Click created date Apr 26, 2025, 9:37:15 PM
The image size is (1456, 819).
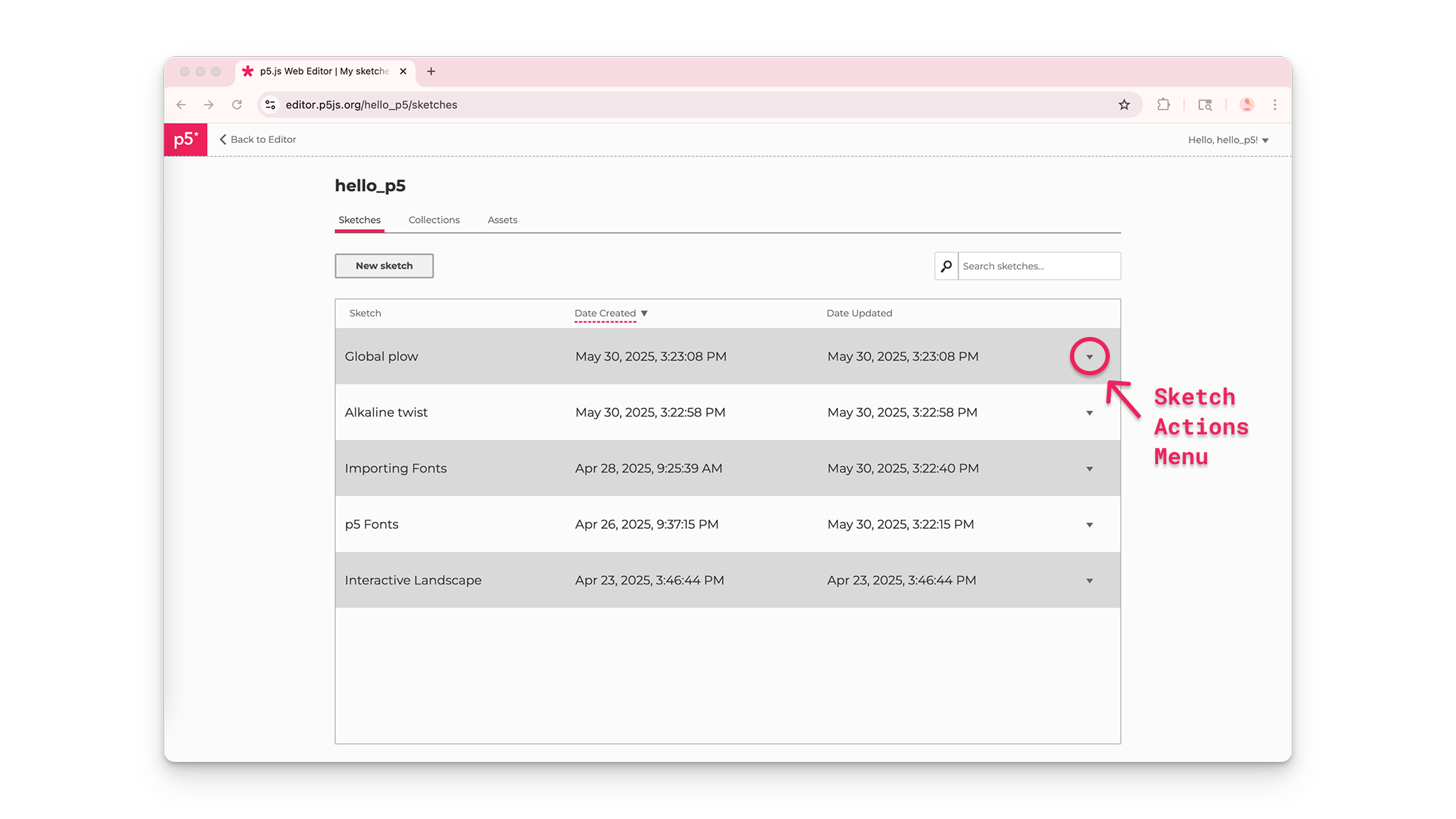pos(646,524)
